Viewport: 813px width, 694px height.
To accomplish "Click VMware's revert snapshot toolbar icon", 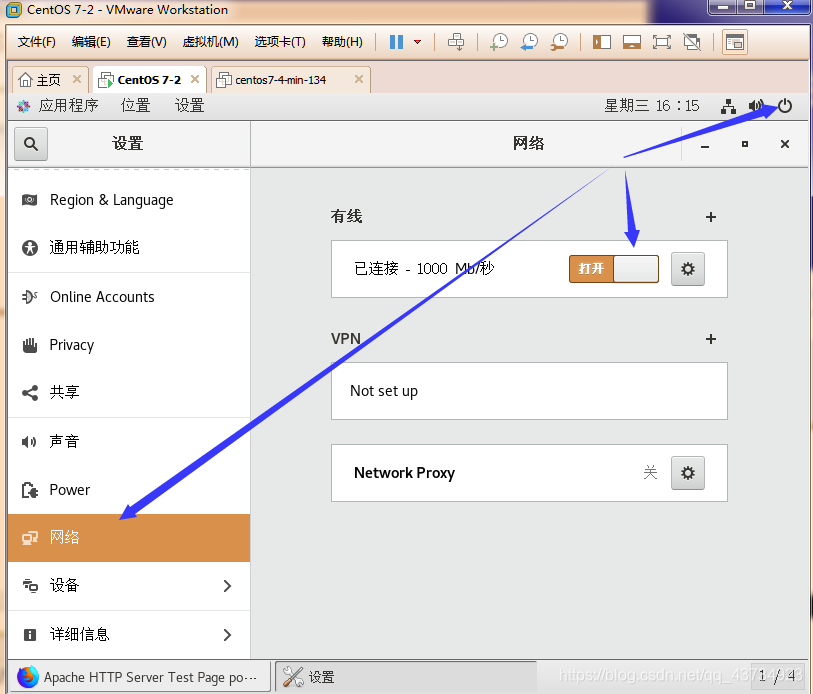I will [528, 42].
